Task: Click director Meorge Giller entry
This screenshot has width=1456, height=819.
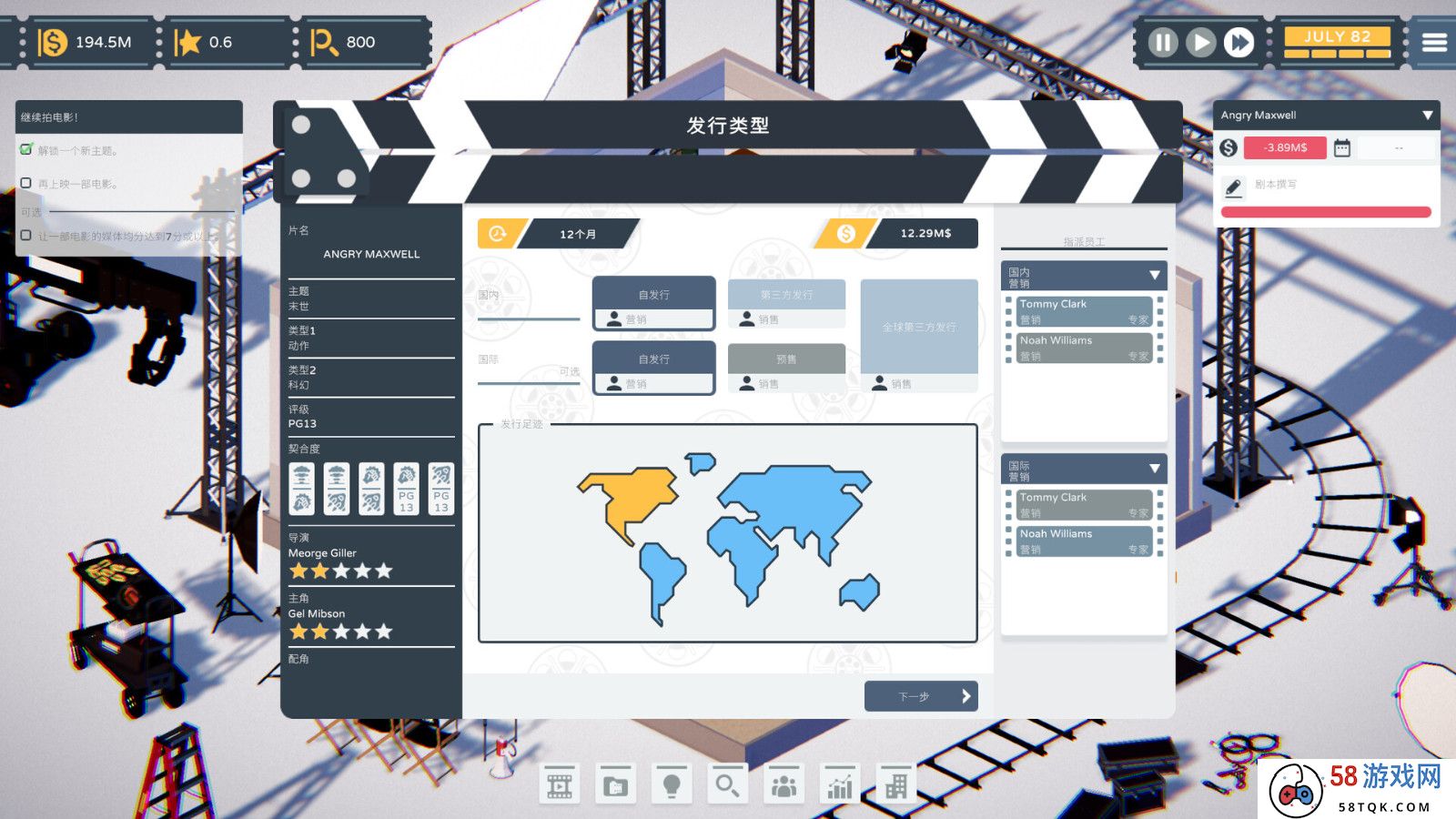Action: tap(371, 557)
